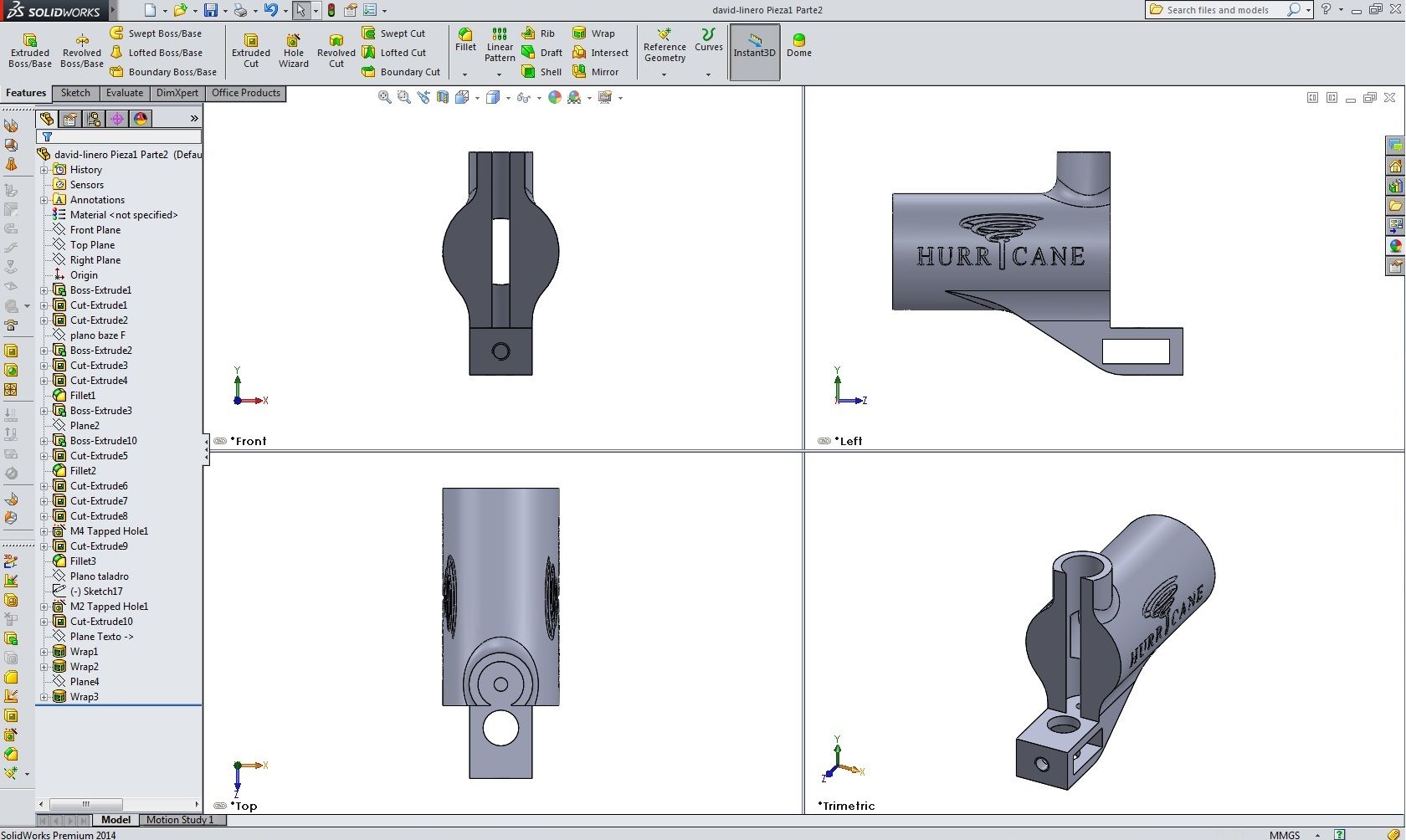
Task: Expand the Wrap3 feature
Action: point(44,697)
